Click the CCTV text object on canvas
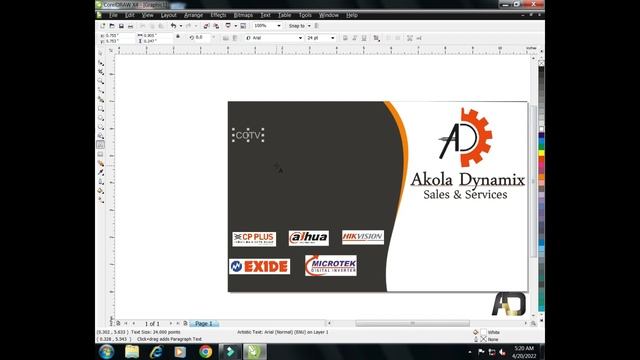Screen dimensions: 640x360 (x=248, y=136)
